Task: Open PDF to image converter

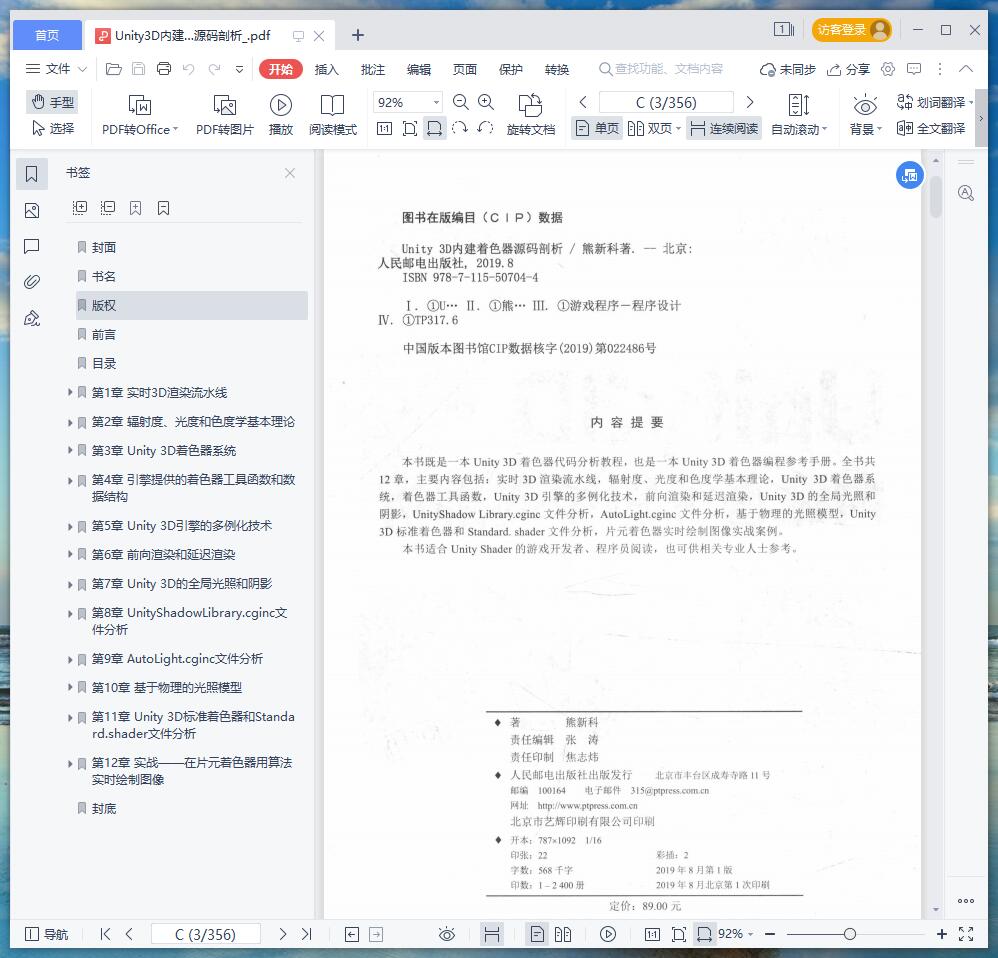Action: [x=225, y=115]
